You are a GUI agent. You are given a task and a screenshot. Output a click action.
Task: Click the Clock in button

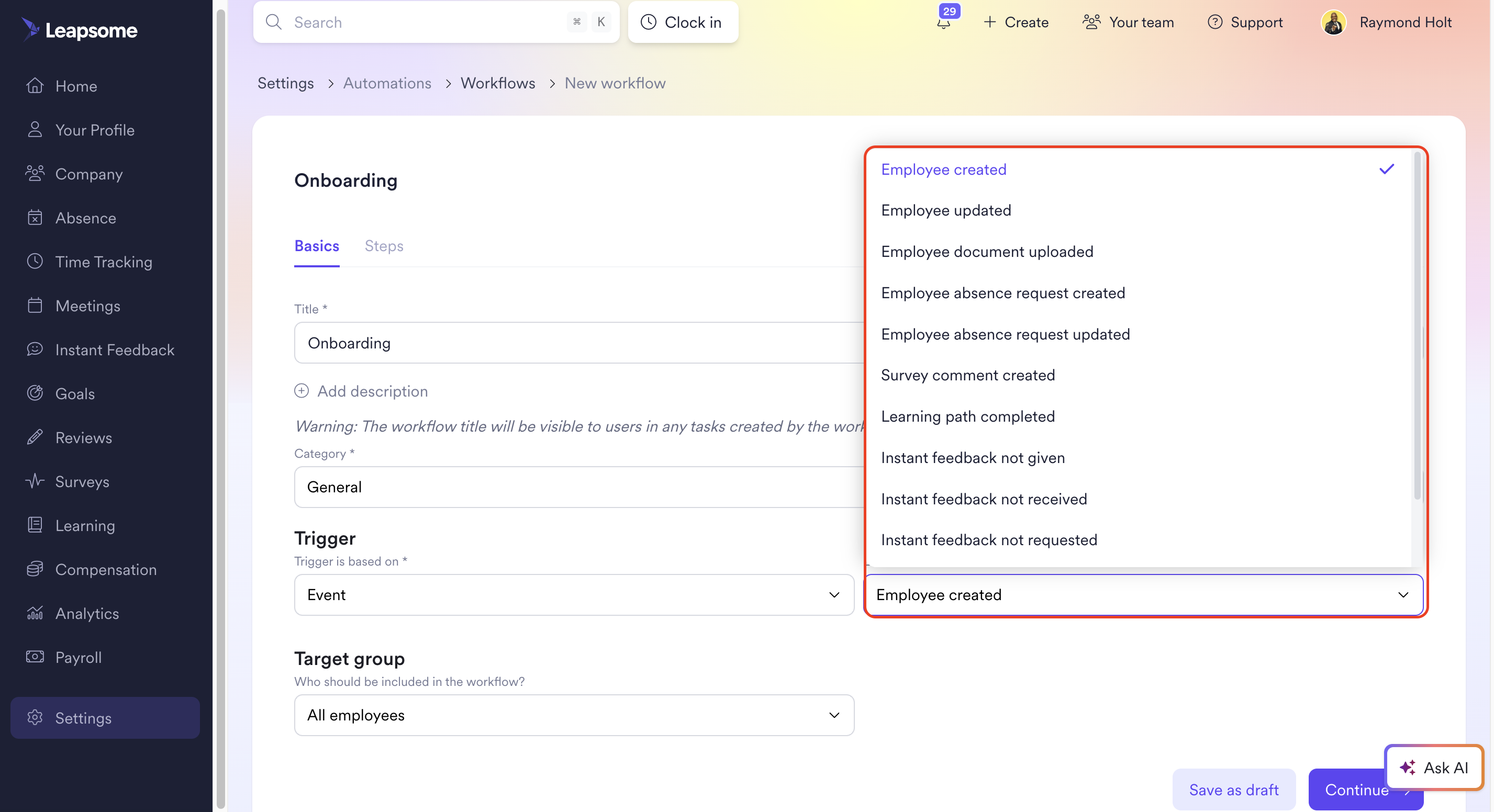pyautogui.click(x=682, y=22)
